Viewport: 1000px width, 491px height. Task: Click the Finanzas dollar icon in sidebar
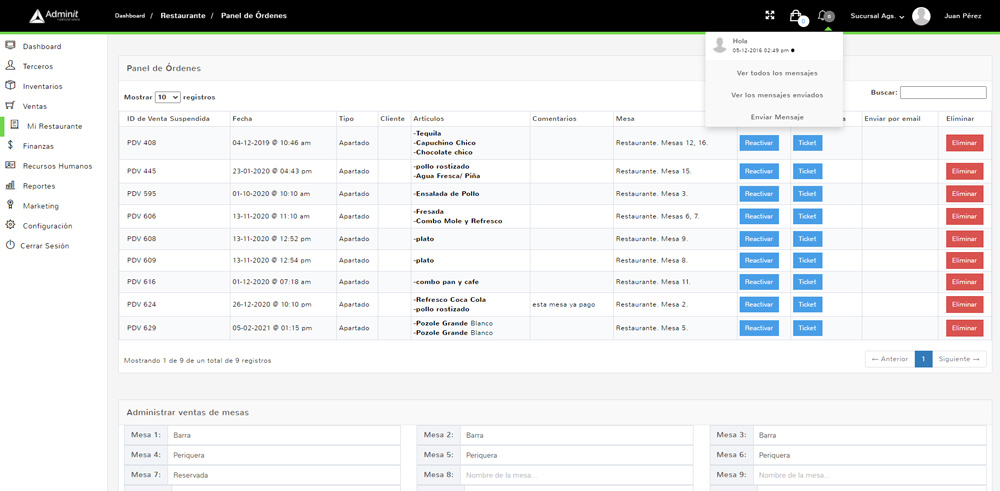[x=10, y=146]
